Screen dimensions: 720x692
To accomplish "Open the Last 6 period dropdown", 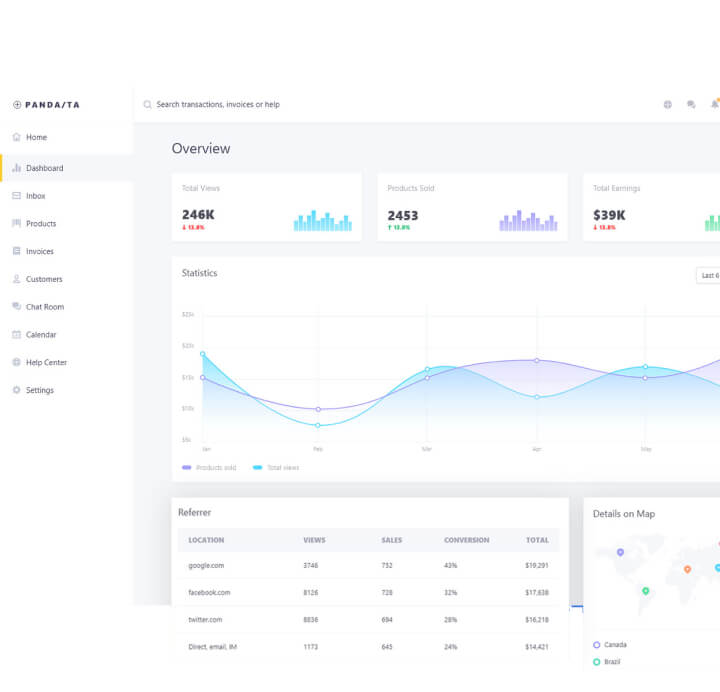I will (x=708, y=275).
